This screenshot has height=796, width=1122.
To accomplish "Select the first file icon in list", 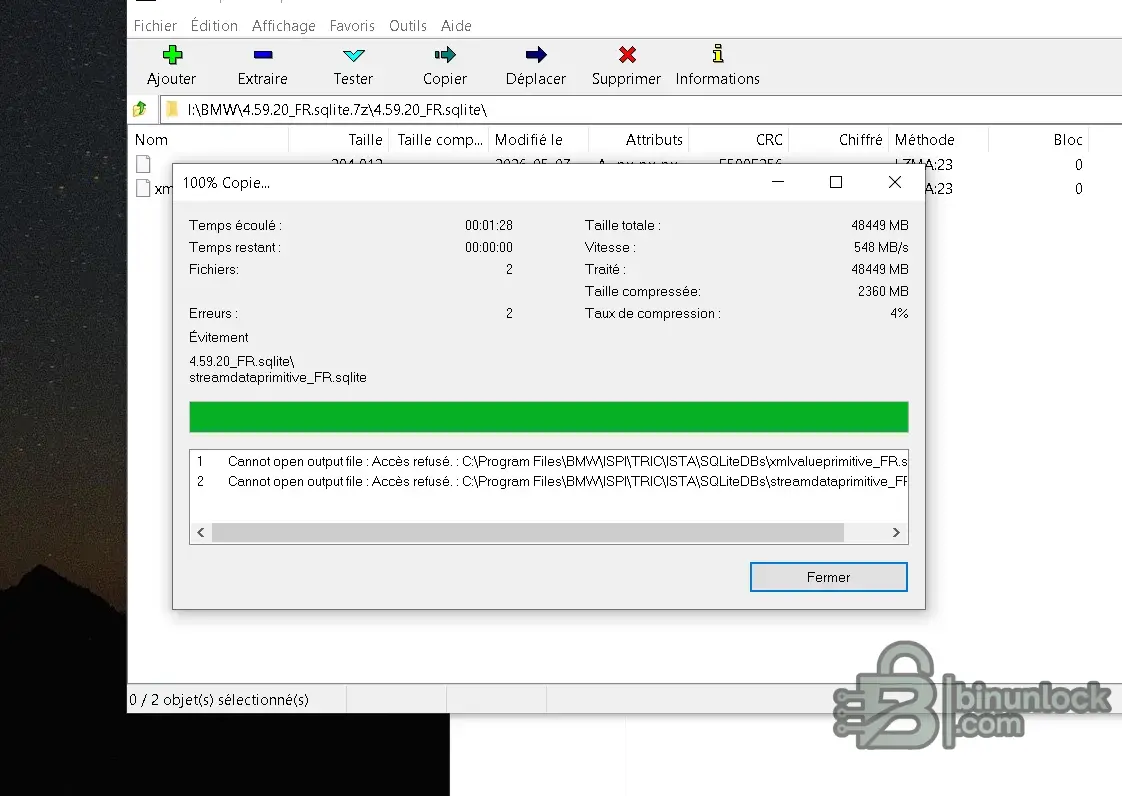I will 143,164.
